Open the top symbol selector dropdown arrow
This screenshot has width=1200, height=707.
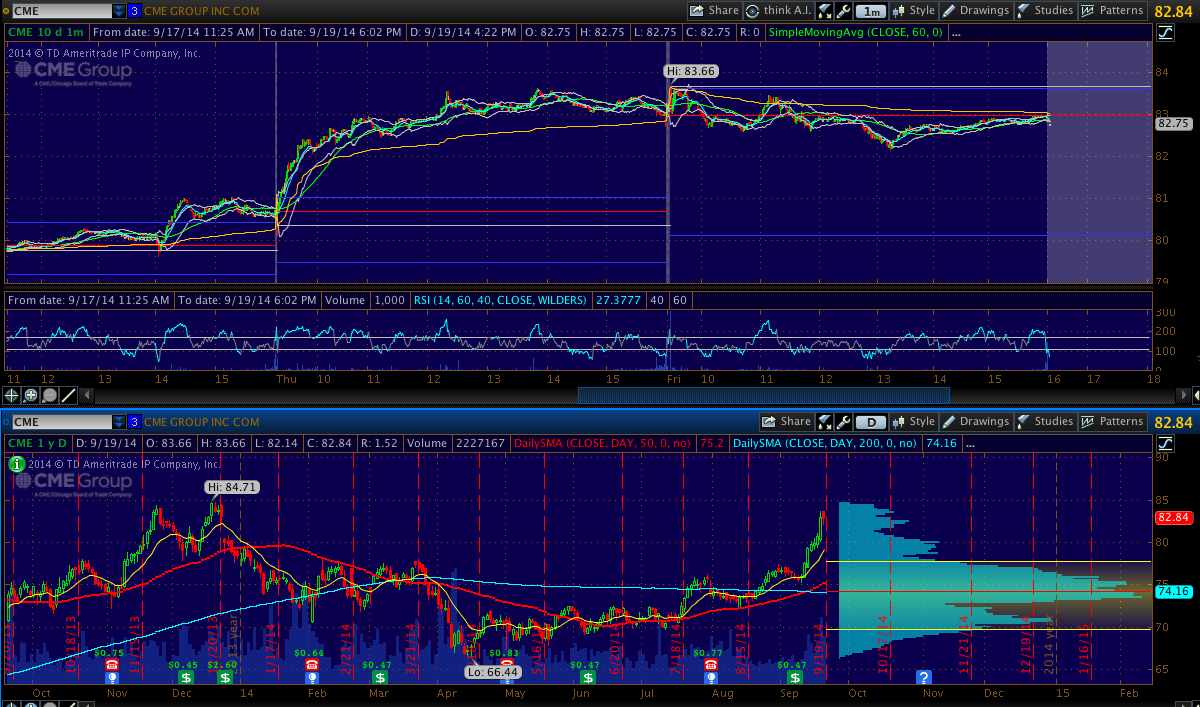pyautogui.click(x=120, y=11)
